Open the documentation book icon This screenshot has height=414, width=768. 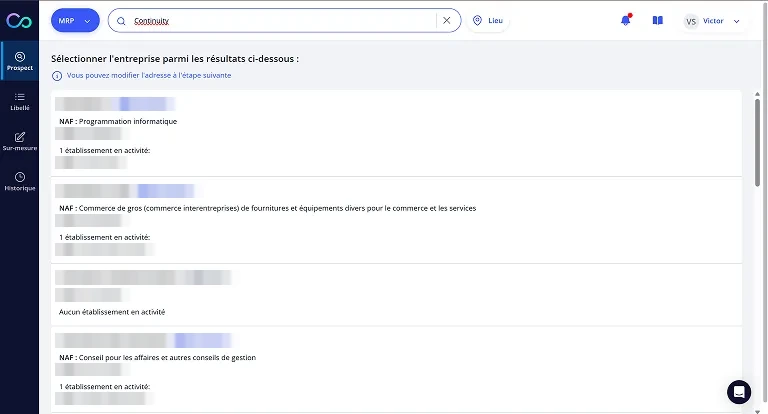[658, 21]
